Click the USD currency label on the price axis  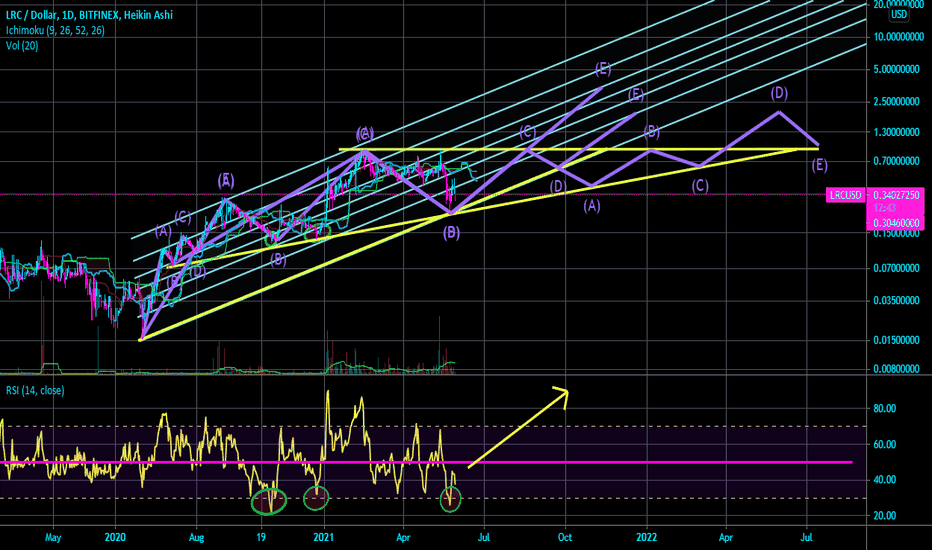tap(898, 14)
